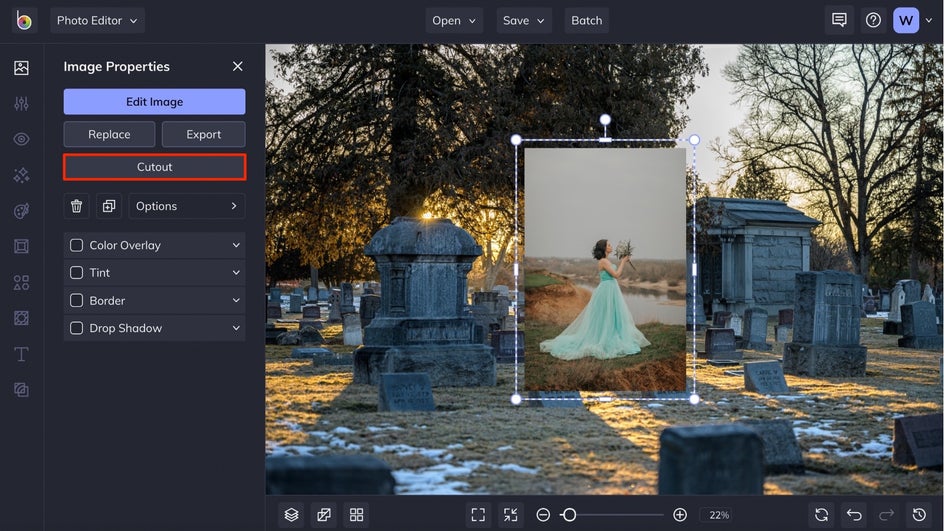Click the duplicate layer icon
Viewport: 944px width, 531px height.
coord(108,206)
